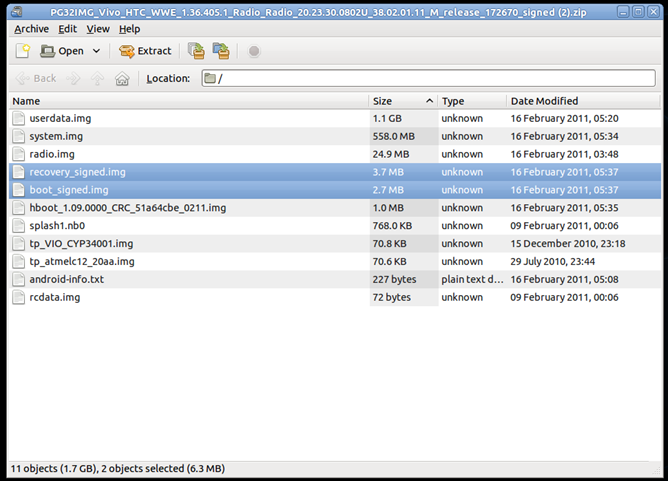
Task: Open the Edit menu
Action: pyautogui.click(x=68, y=29)
